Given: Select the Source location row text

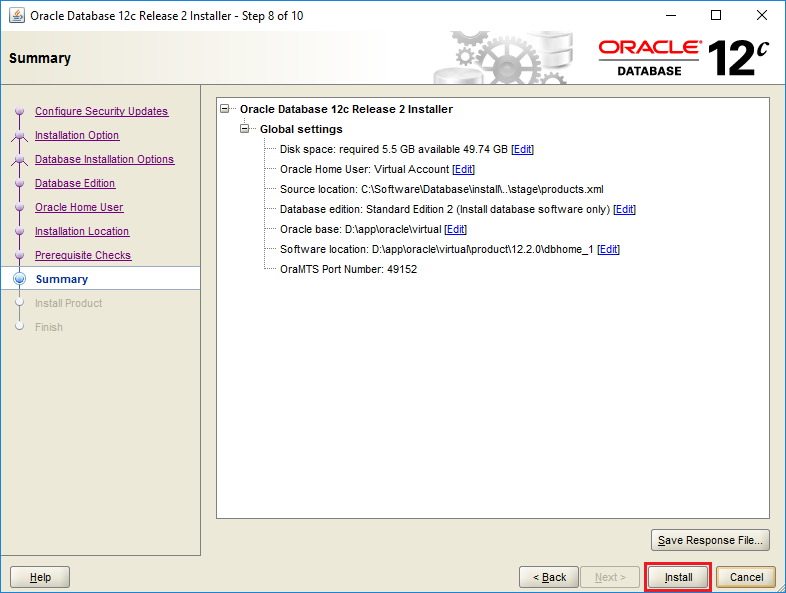Looking at the screenshot, I should point(441,189).
